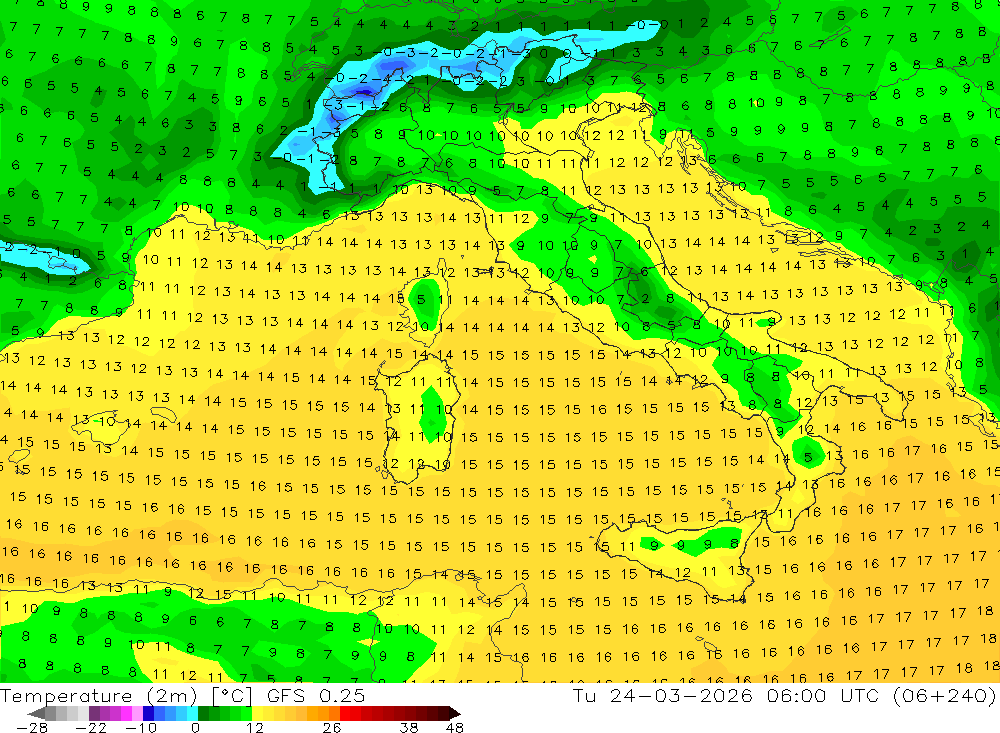Click the dark purple swatch in the legend

94,714
